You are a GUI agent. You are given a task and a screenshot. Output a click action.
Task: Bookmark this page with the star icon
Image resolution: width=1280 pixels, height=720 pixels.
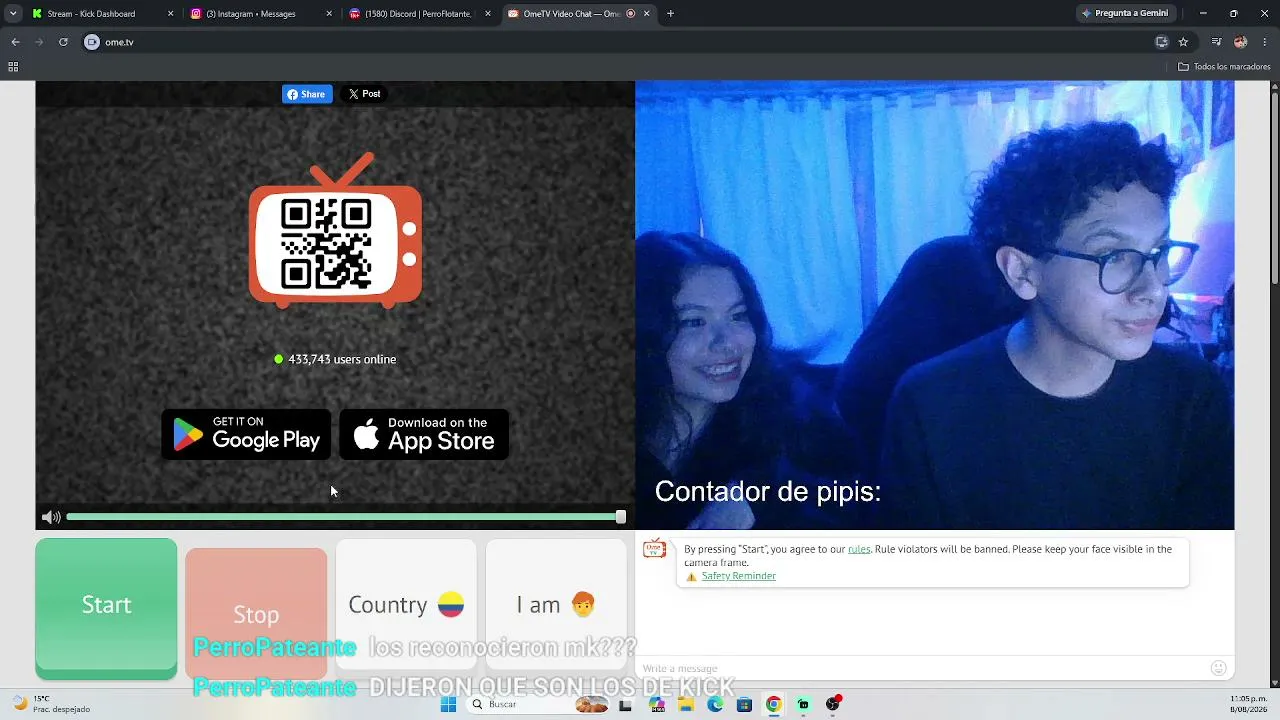[1183, 42]
